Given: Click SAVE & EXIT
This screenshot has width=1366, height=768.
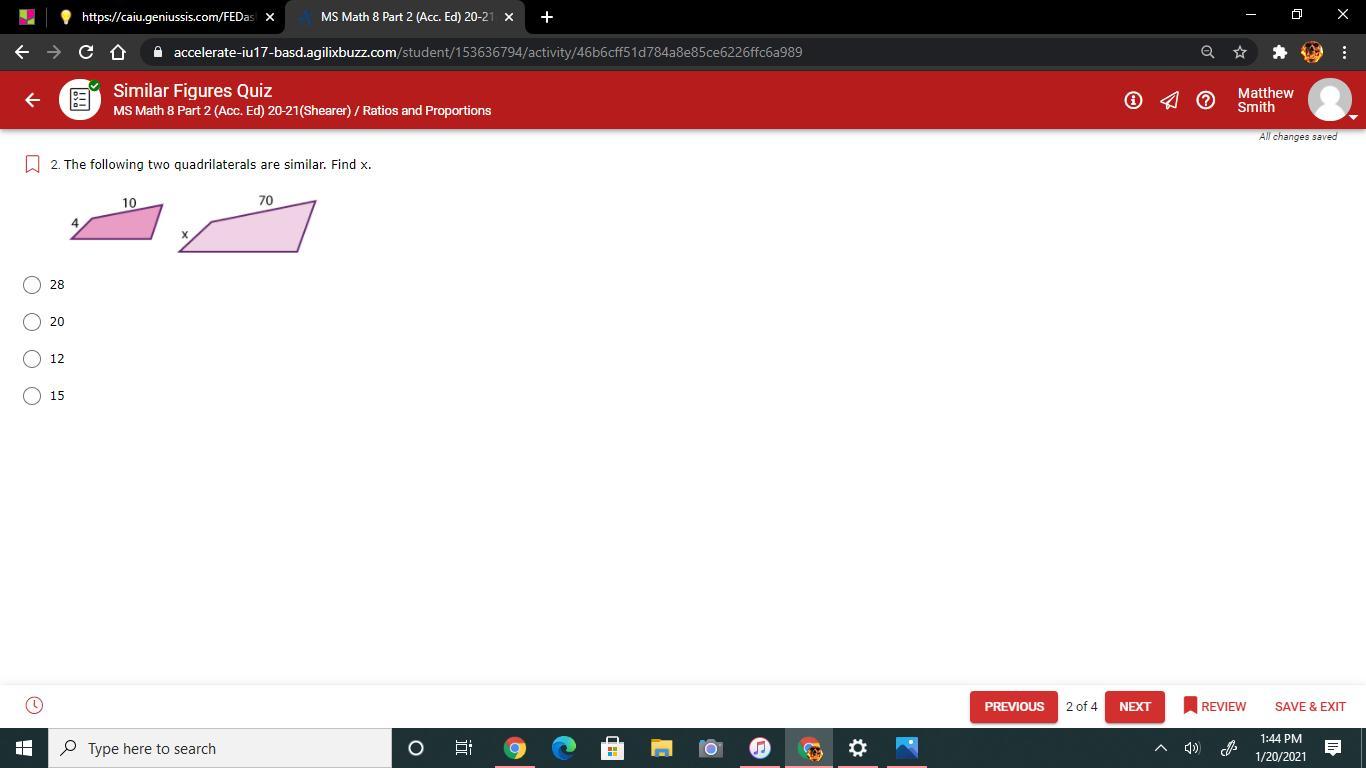Looking at the screenshot, I should [1310, 706].
